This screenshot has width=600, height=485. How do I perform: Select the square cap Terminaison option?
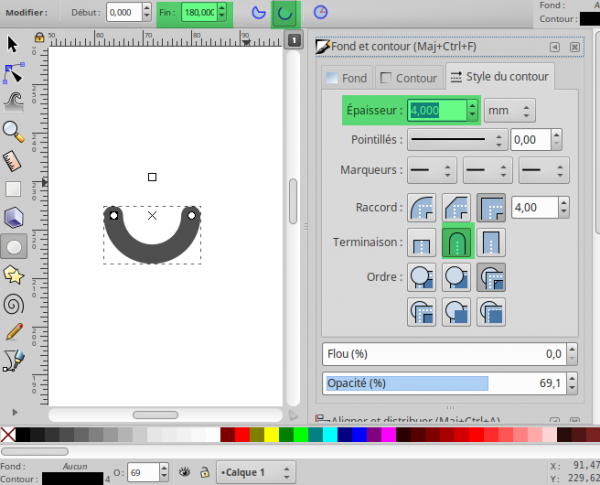tap(491, 242)
